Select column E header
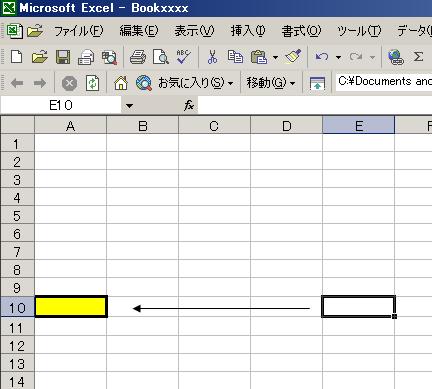 click(x=358, y=126)
